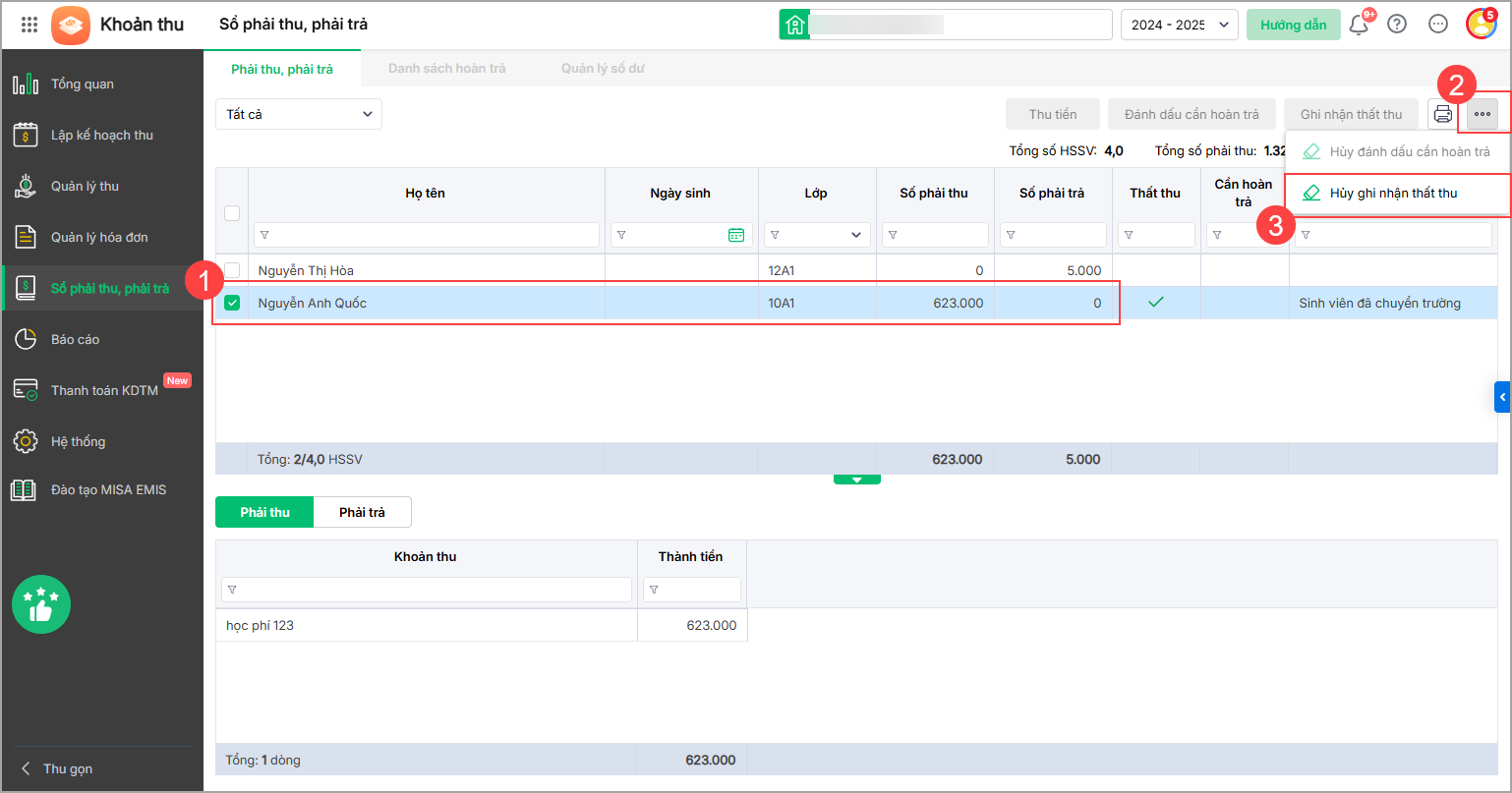Viewport: 1512px width, 793px height.
Task: Click the Thành tiền column header
Action: (x=691, y=556)
